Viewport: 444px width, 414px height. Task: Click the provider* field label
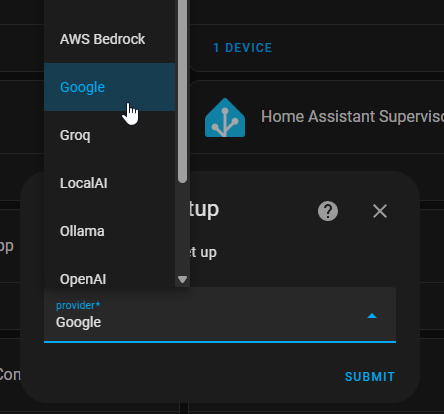coord(78,305)
